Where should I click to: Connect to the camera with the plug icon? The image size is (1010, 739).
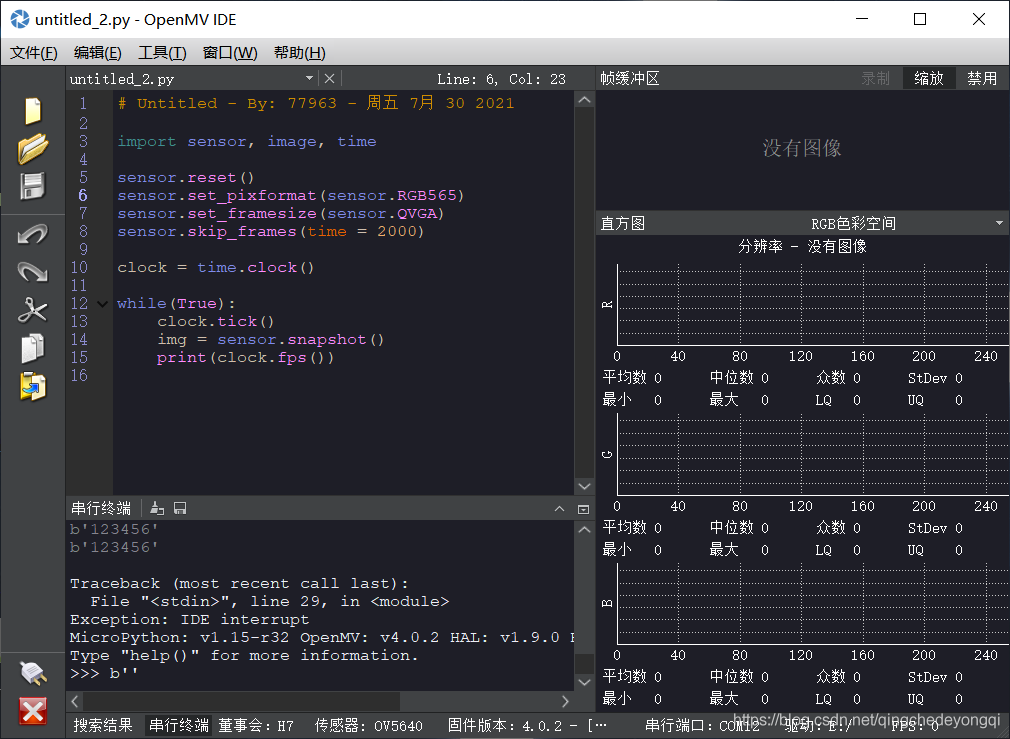tap(32, 673)
